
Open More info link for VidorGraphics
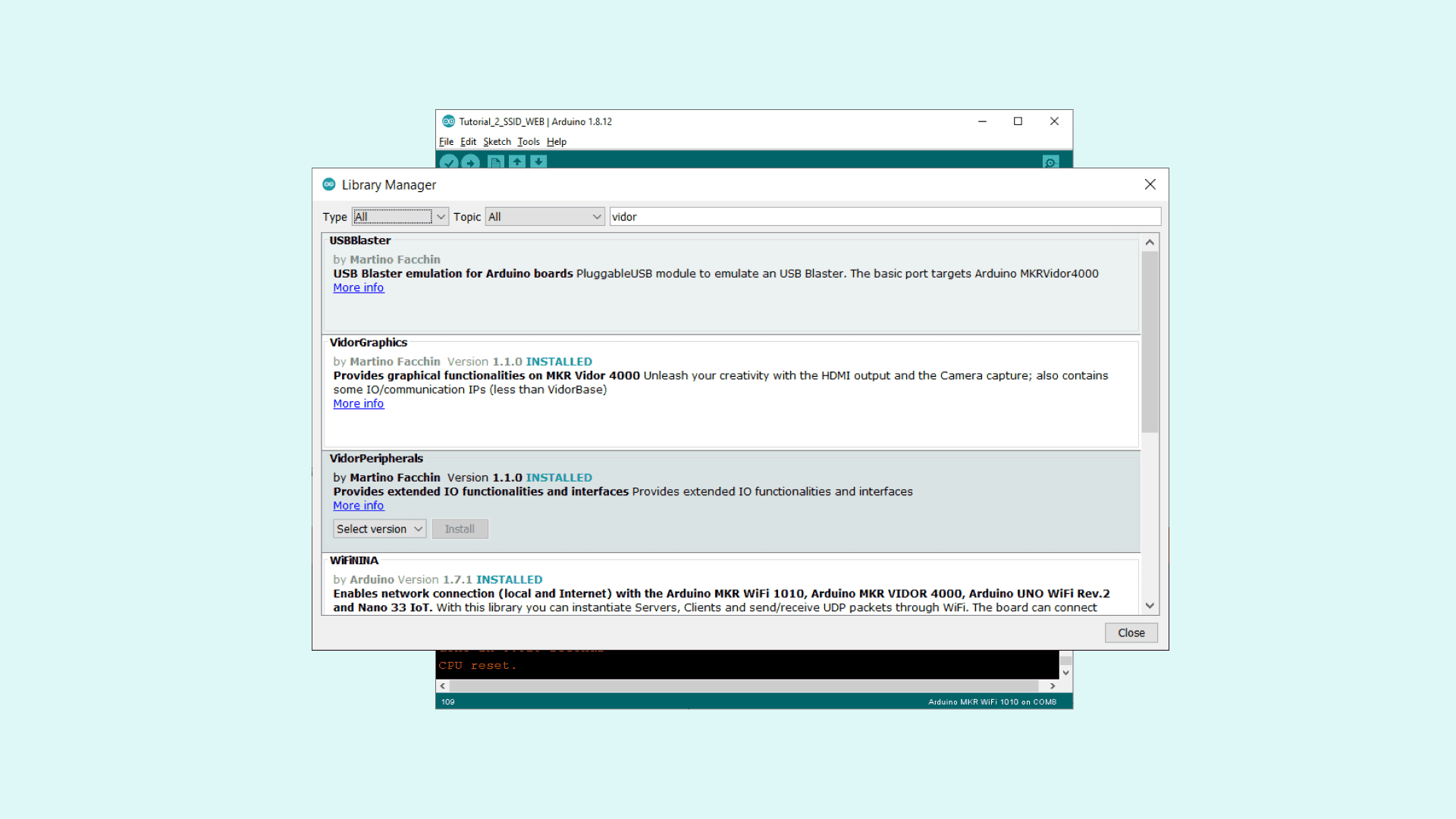tap(358, 403)
